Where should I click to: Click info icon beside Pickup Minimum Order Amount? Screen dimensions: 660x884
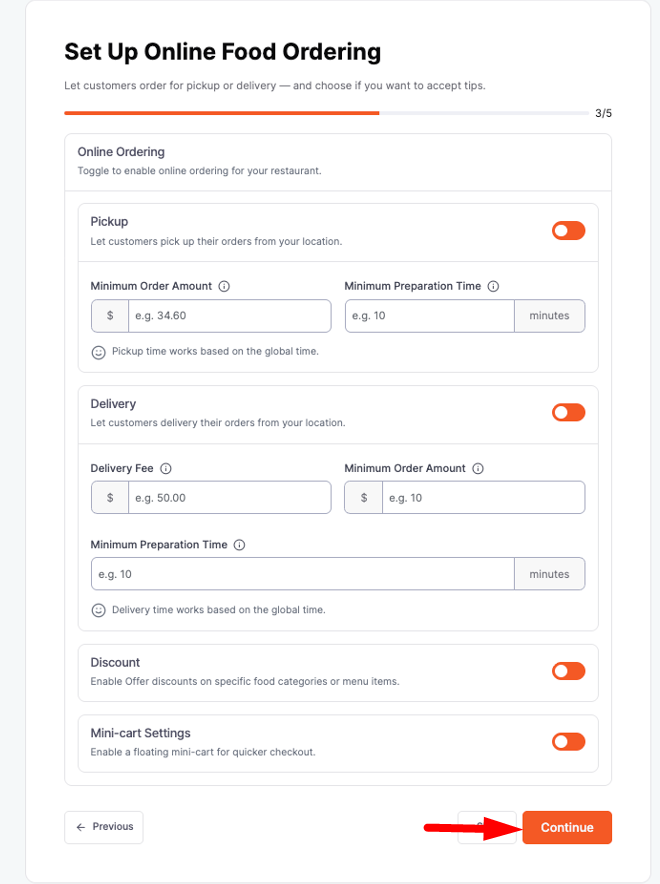tap(224, 286)
